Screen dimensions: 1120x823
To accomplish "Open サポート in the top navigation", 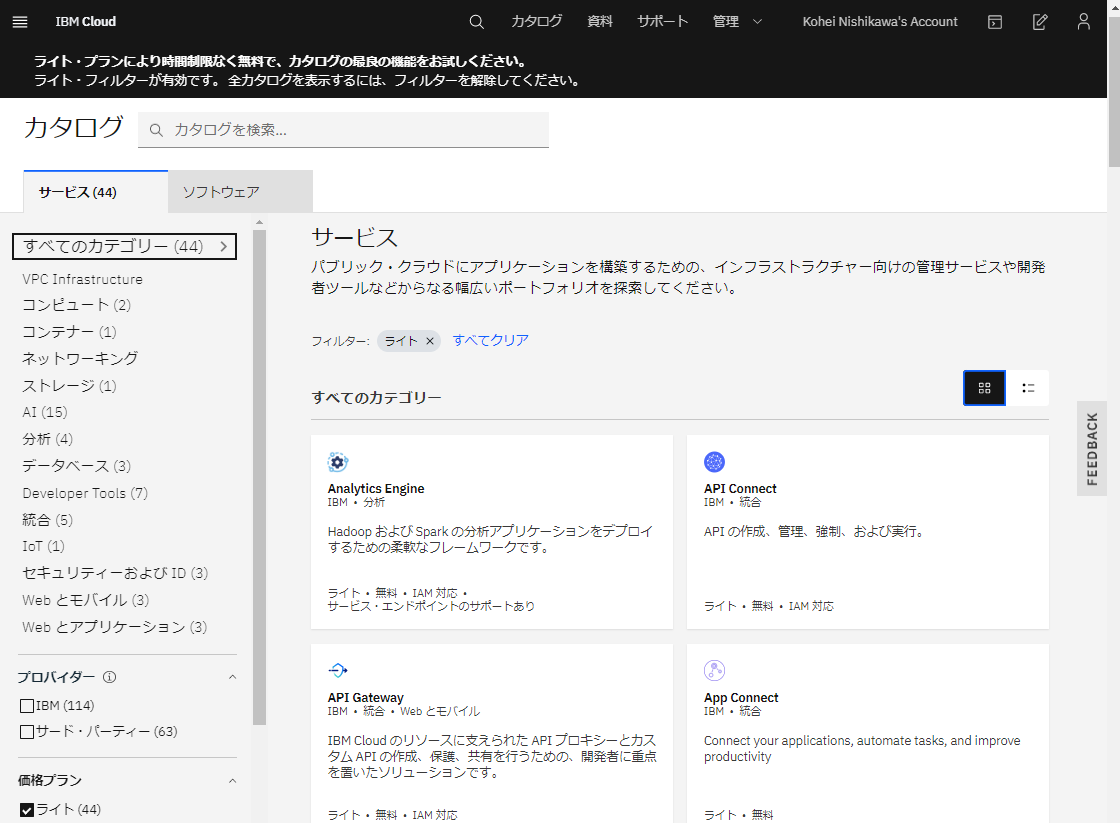I will 662,22.
